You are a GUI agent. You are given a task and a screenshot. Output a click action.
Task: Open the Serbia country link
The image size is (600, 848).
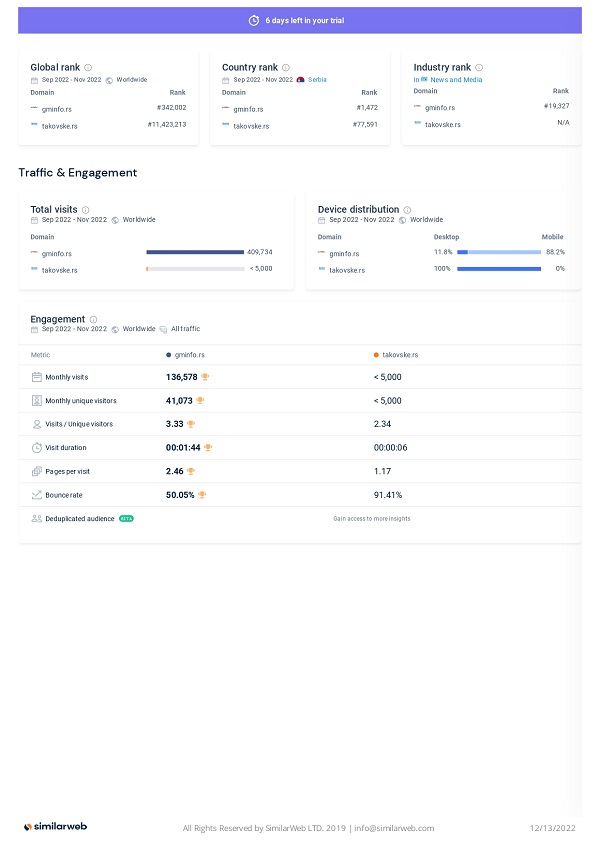[x=316, y=79]
